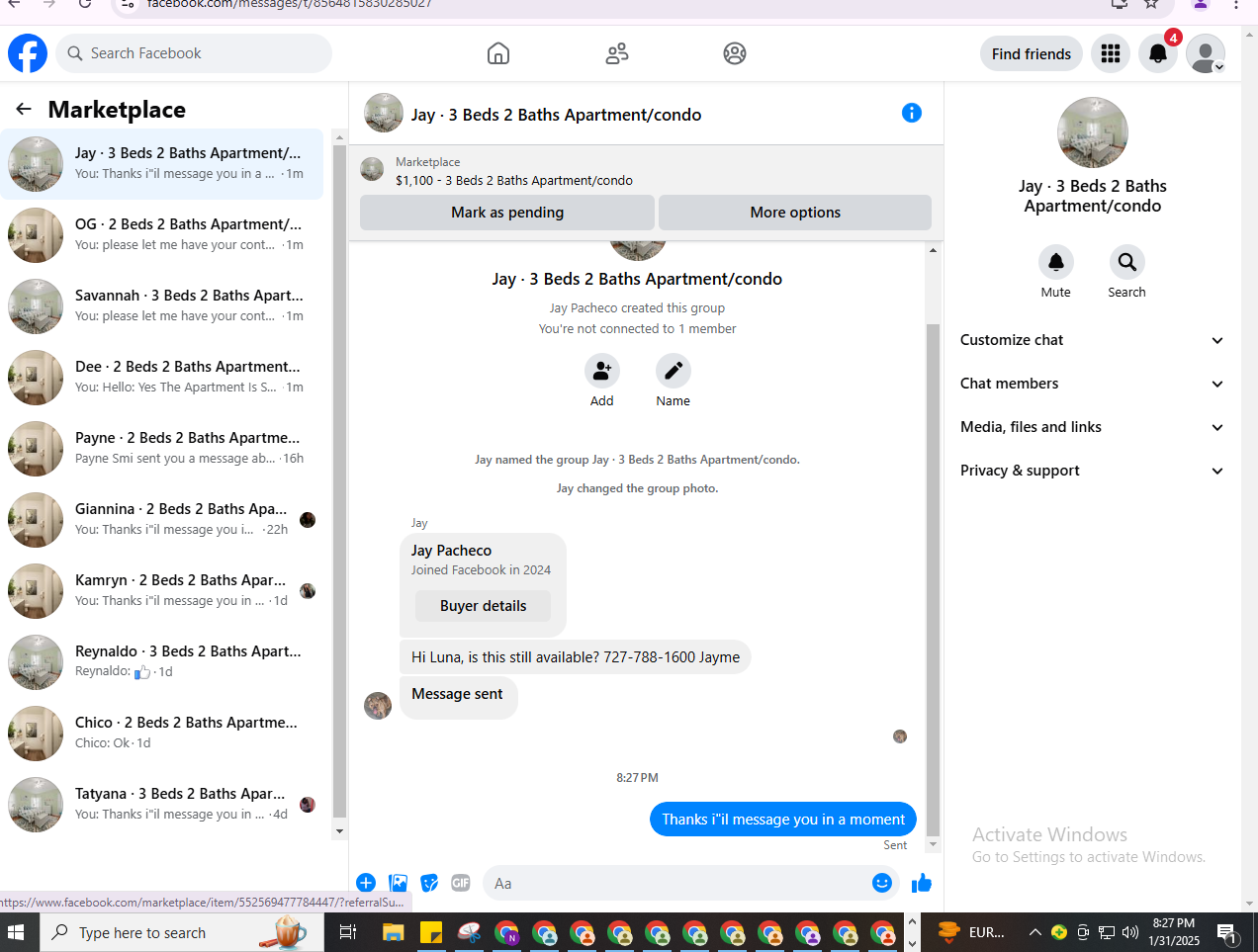Open the $1,100 Marketplace listing link
Image resolution: width=1258 pixels, height=952 pixels.
pos(514,180)
